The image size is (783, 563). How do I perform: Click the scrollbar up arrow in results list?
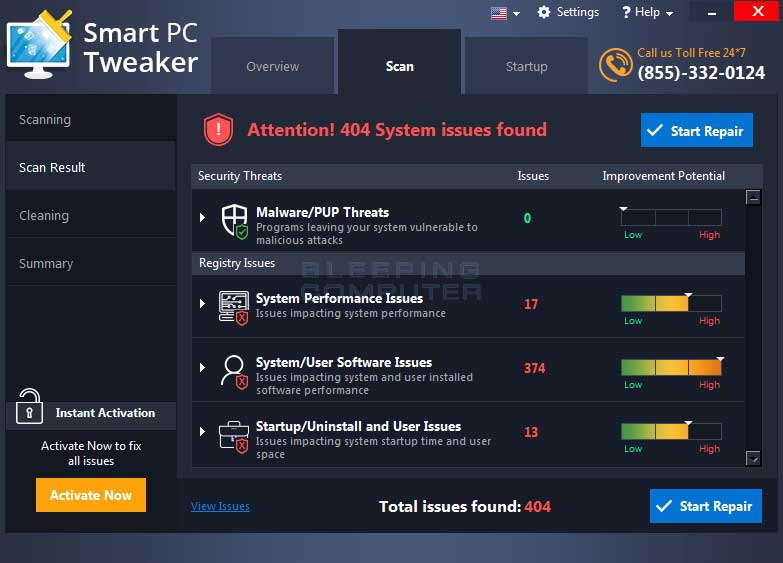753,197
